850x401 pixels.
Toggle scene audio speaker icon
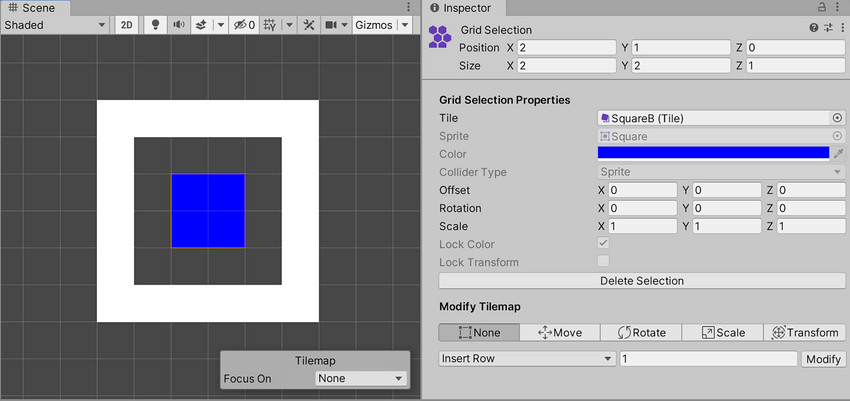point(179,25)
